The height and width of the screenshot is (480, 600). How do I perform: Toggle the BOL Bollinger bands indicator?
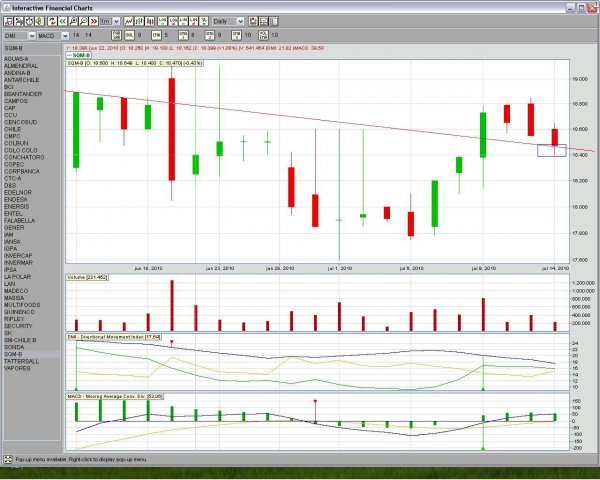coord(129,35)
